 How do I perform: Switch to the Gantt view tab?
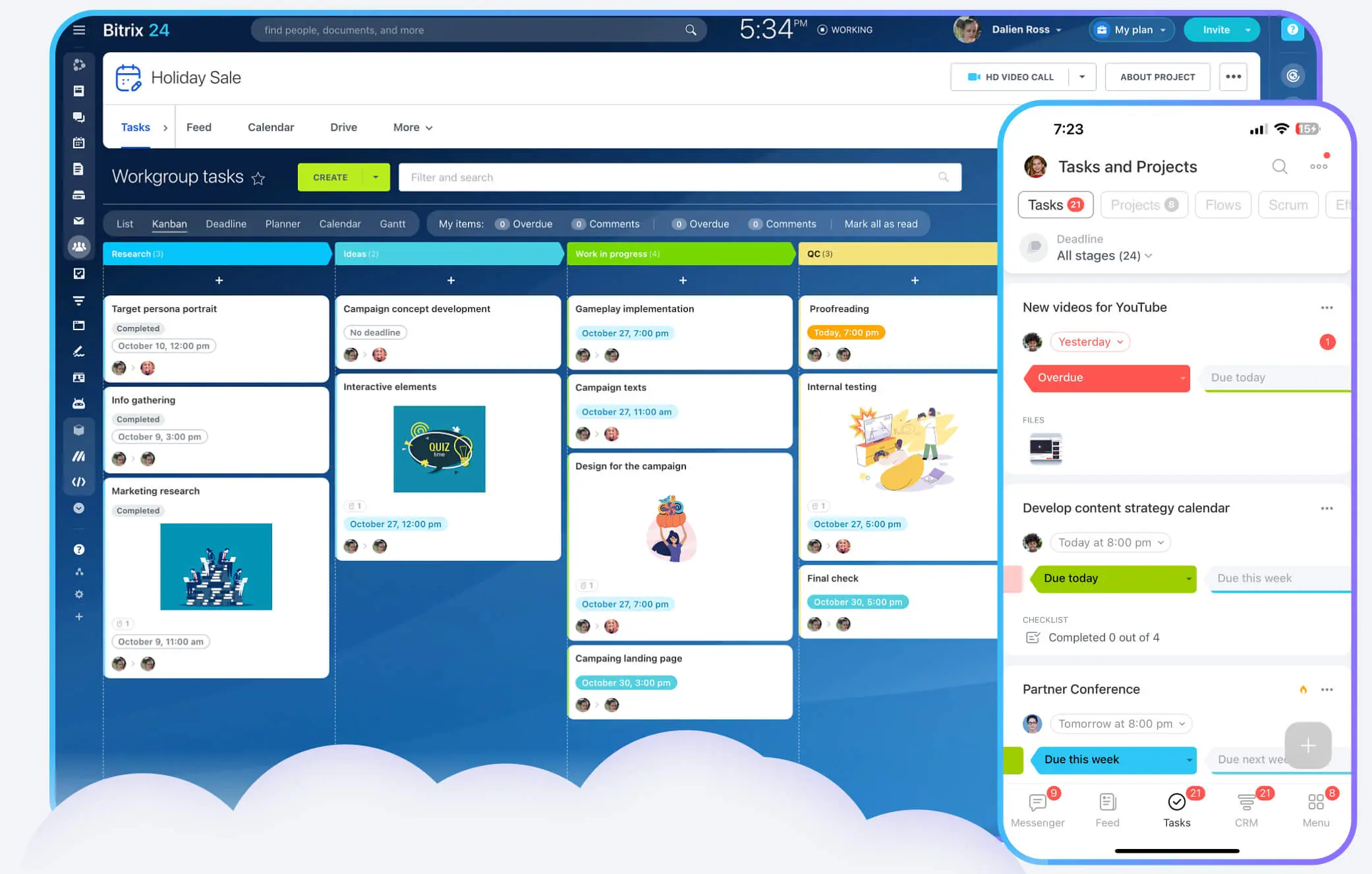[392, 224]
